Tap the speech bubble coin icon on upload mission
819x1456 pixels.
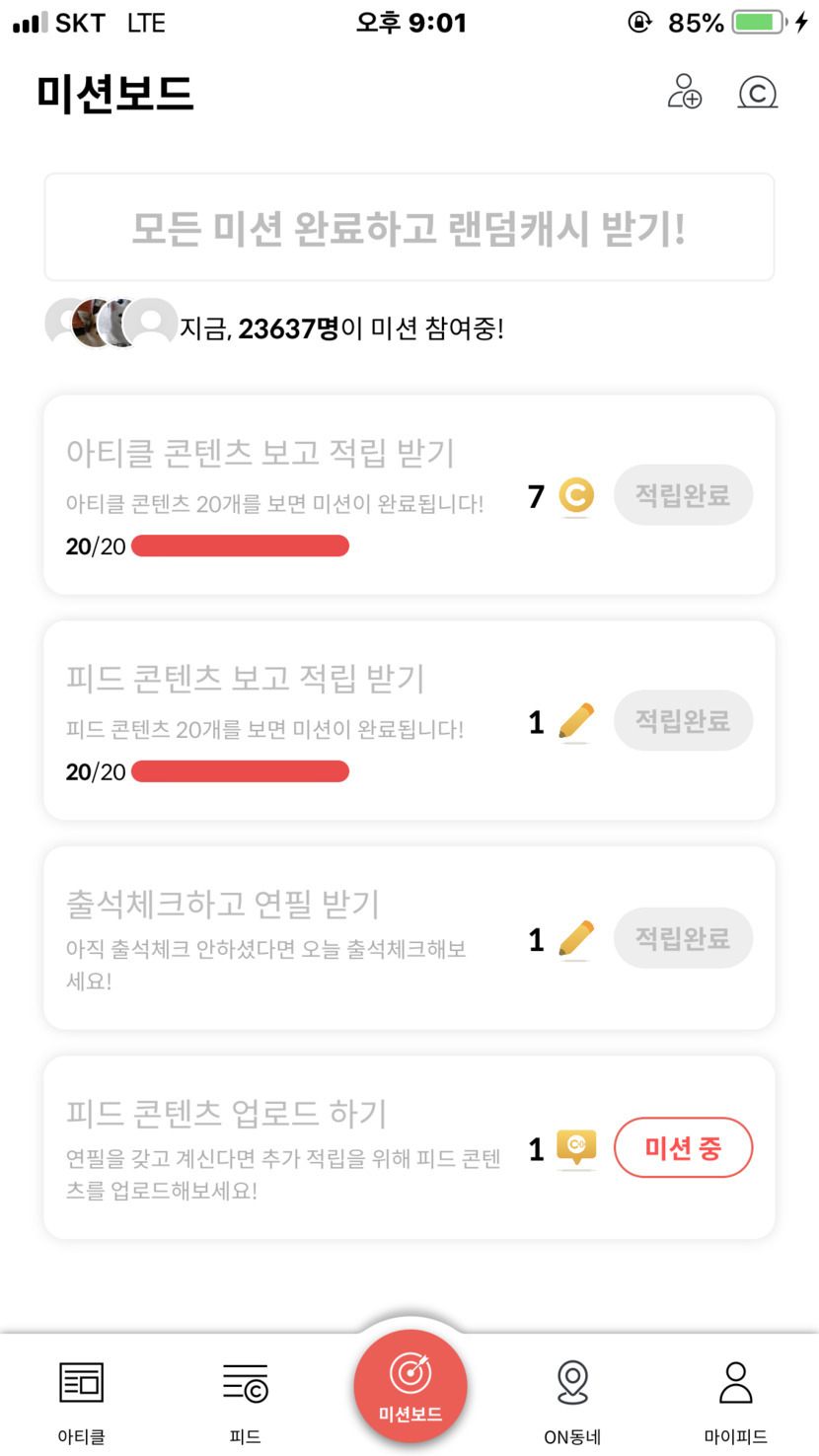[x=576, y=1147]
